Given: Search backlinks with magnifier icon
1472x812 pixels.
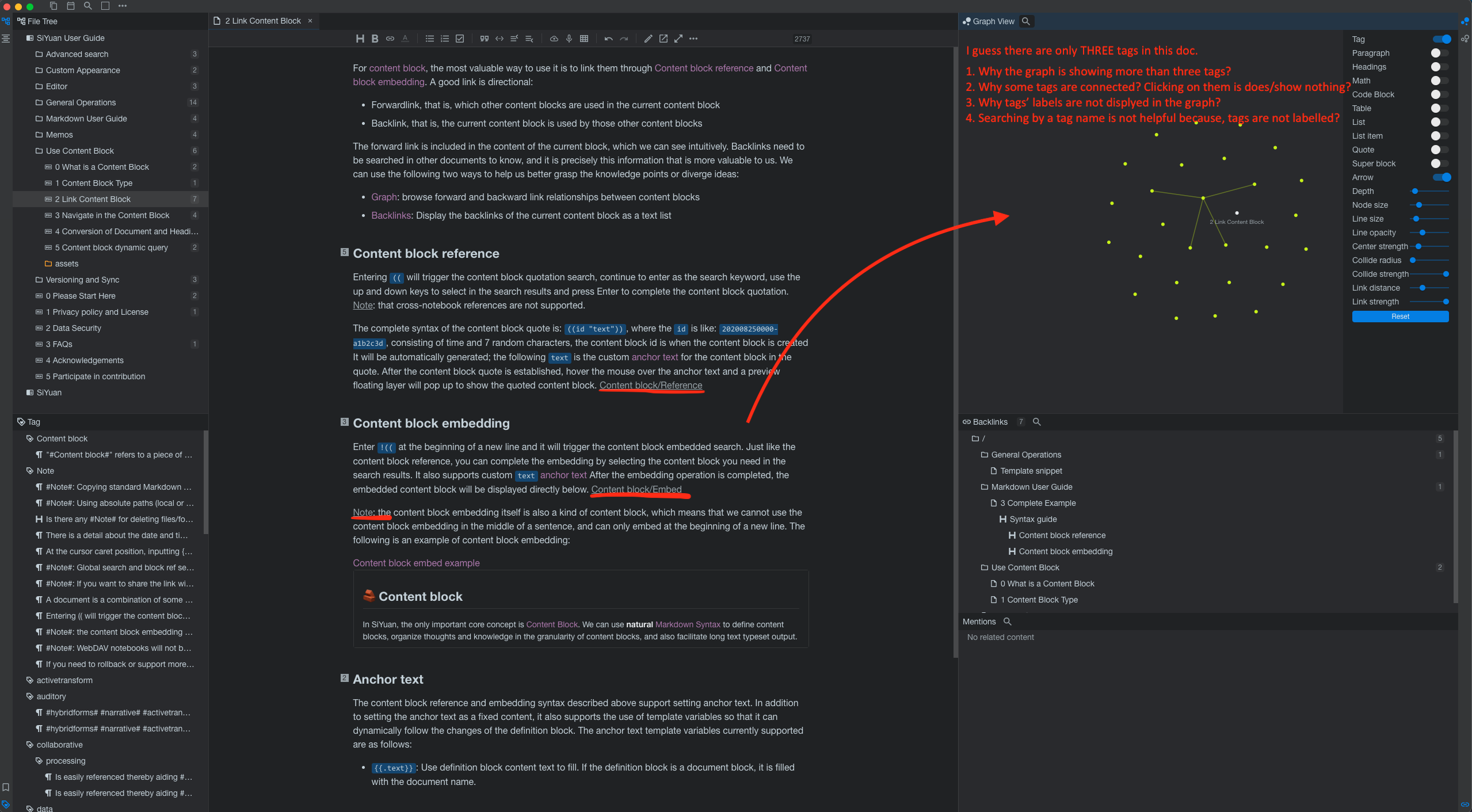Looking at the screenshot, I should coord(1037,422).
